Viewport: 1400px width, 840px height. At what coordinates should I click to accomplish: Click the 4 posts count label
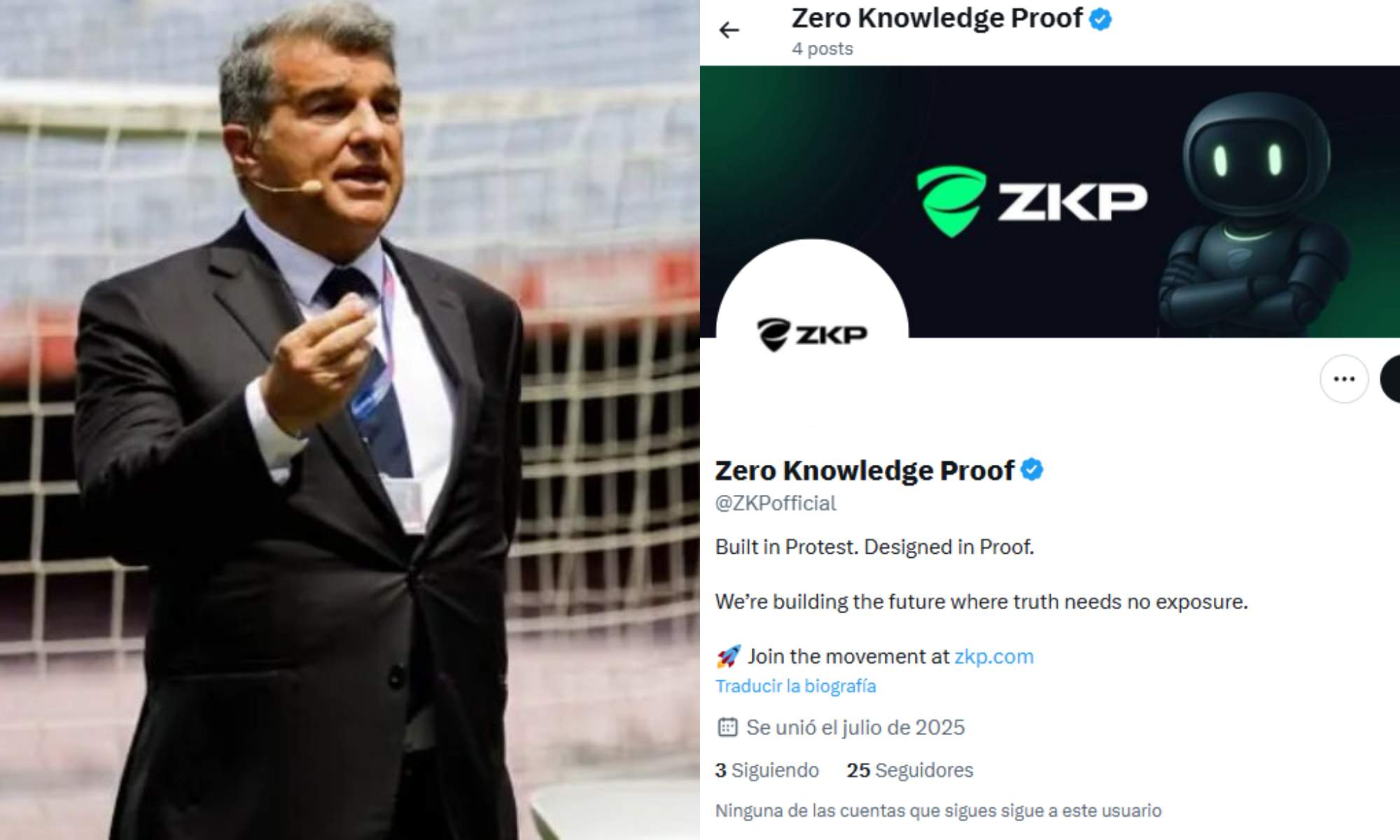[x=822, y=49]
